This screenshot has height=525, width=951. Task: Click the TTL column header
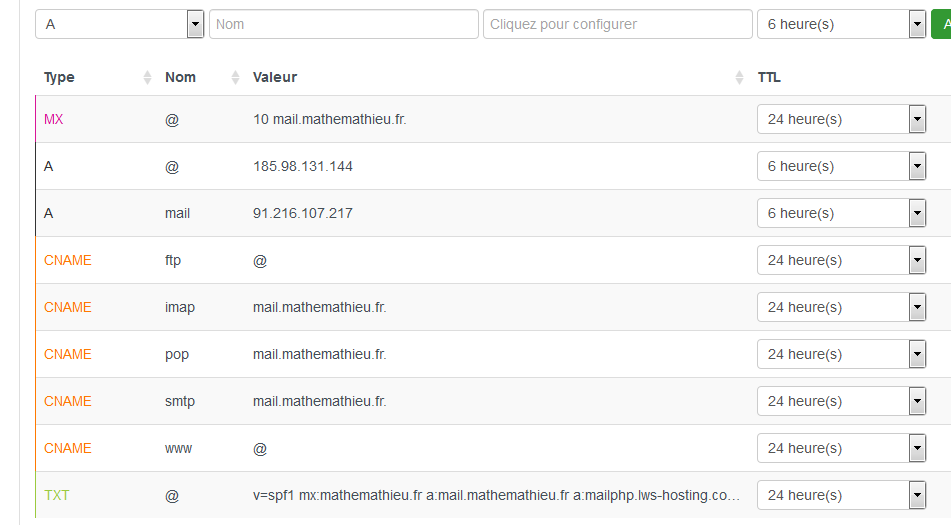769,78
